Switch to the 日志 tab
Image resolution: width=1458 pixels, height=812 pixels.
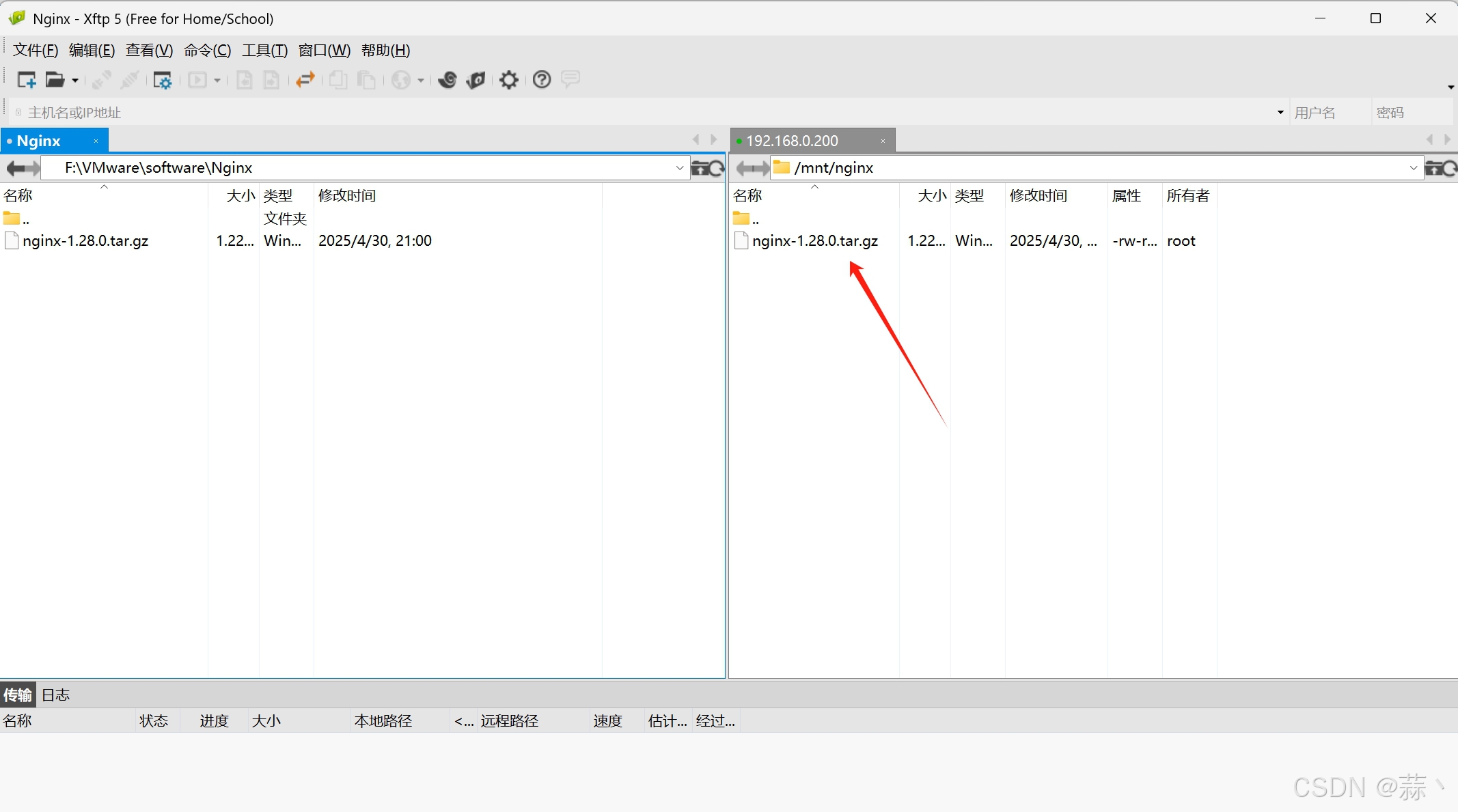[55, 695]
